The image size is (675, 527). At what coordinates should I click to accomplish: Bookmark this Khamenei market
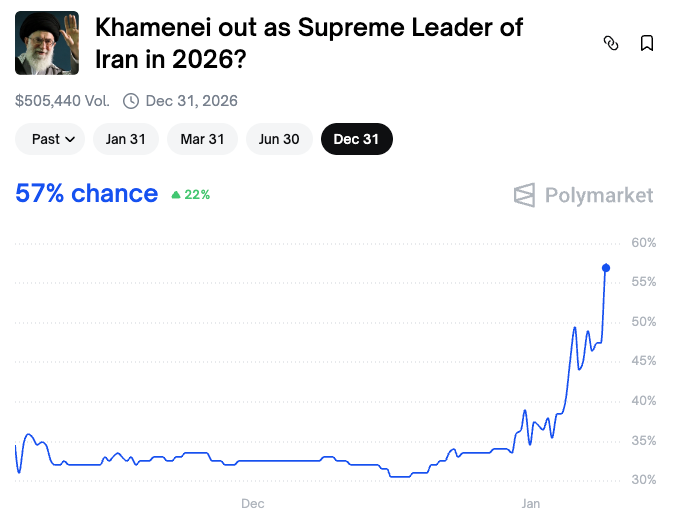[x=646, y=43]
